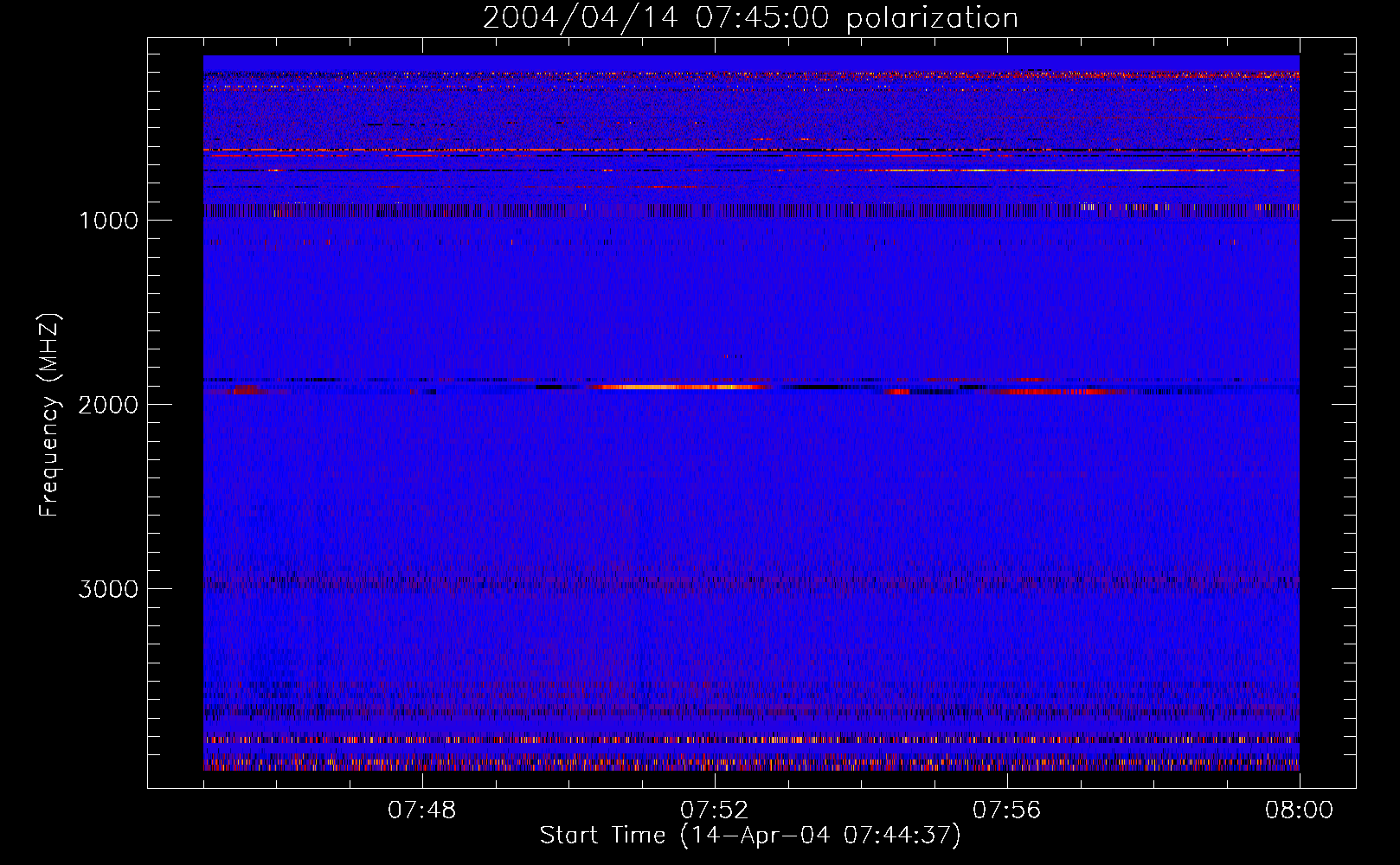Select the 1000 frequency tick label
Image resolution: width=1400 pixels, height=865 pixels.
(108, 221)
